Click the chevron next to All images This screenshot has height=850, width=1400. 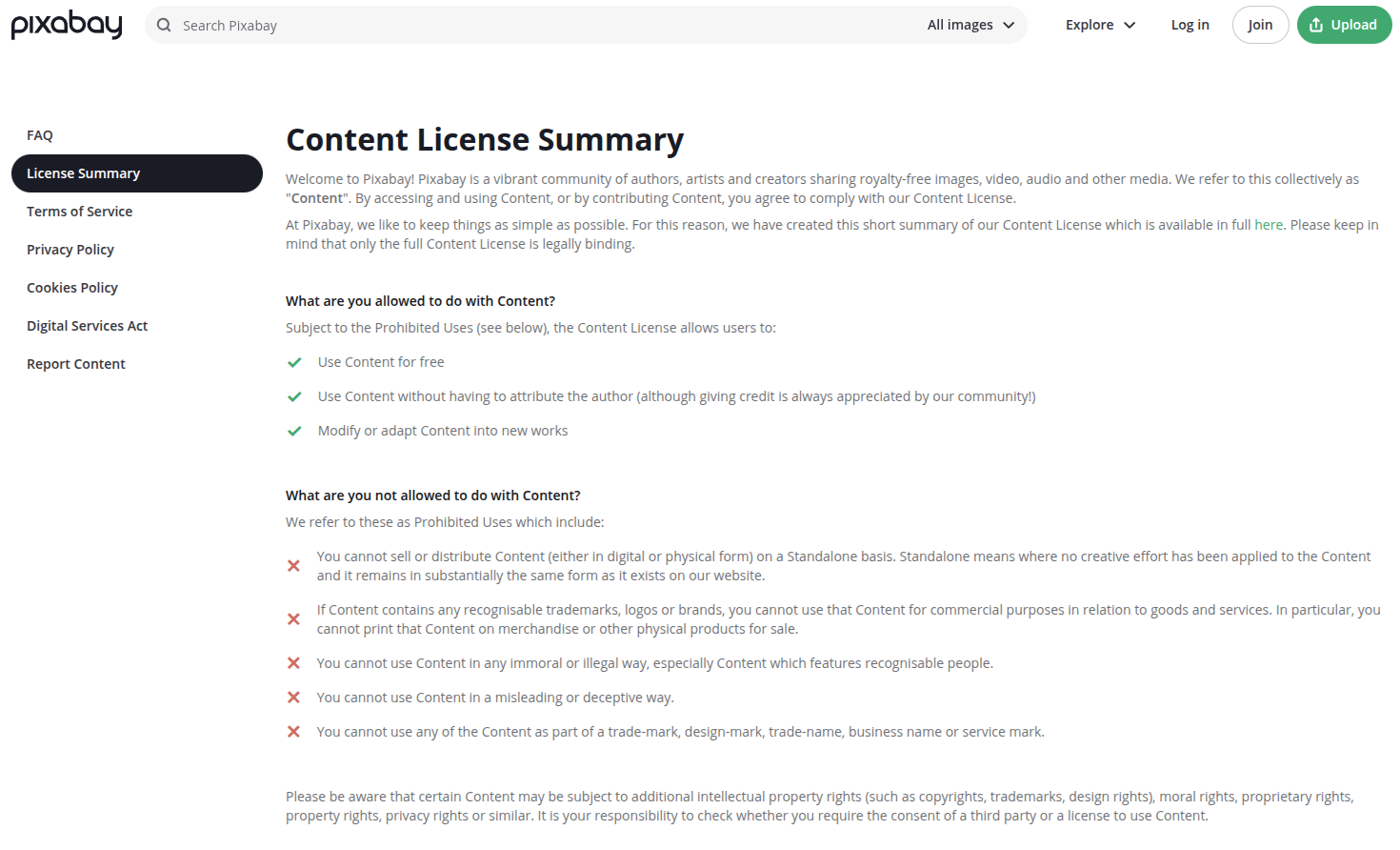[1009, 25]
